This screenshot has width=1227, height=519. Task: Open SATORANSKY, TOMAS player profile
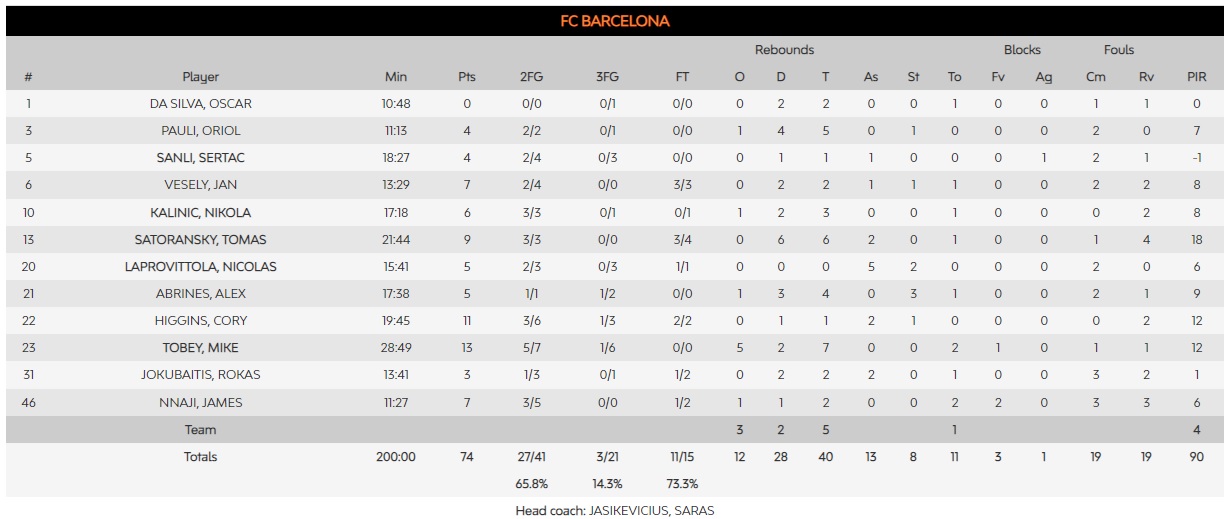[x=200, y=240]
